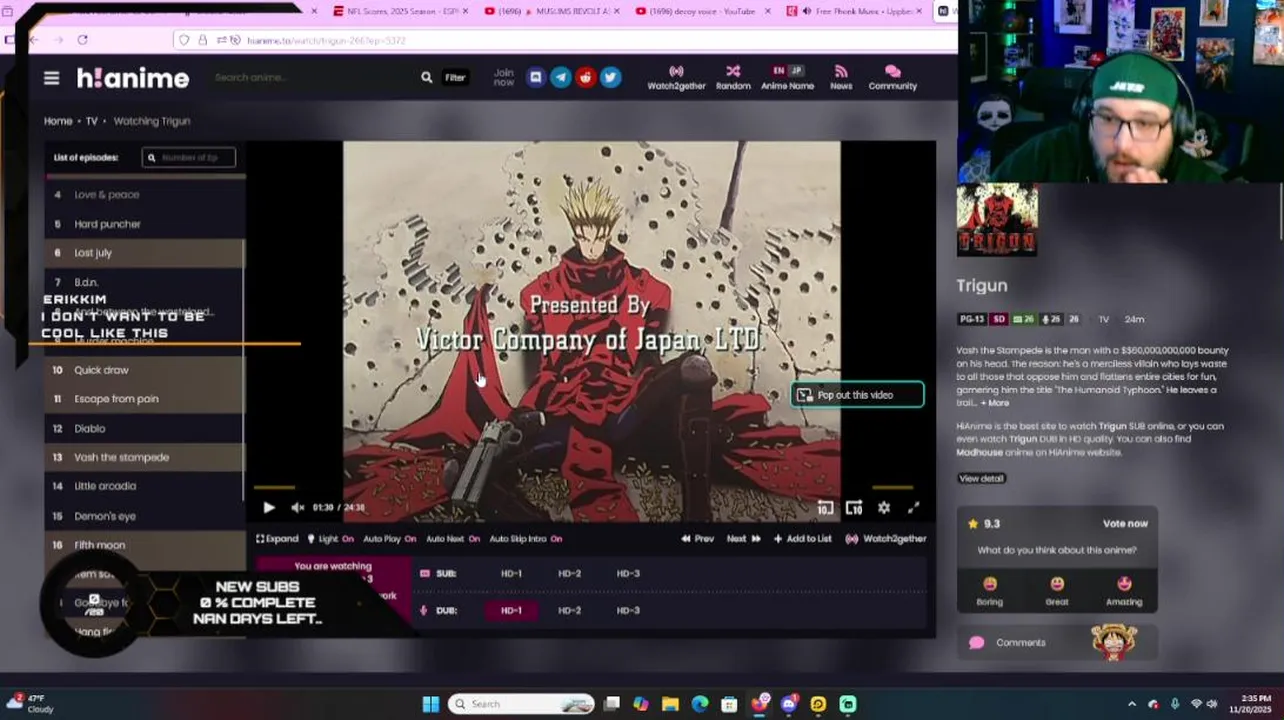Click Pop out this video button
Viewport: 1284px width, 720px height.
[x=857, y=395]
